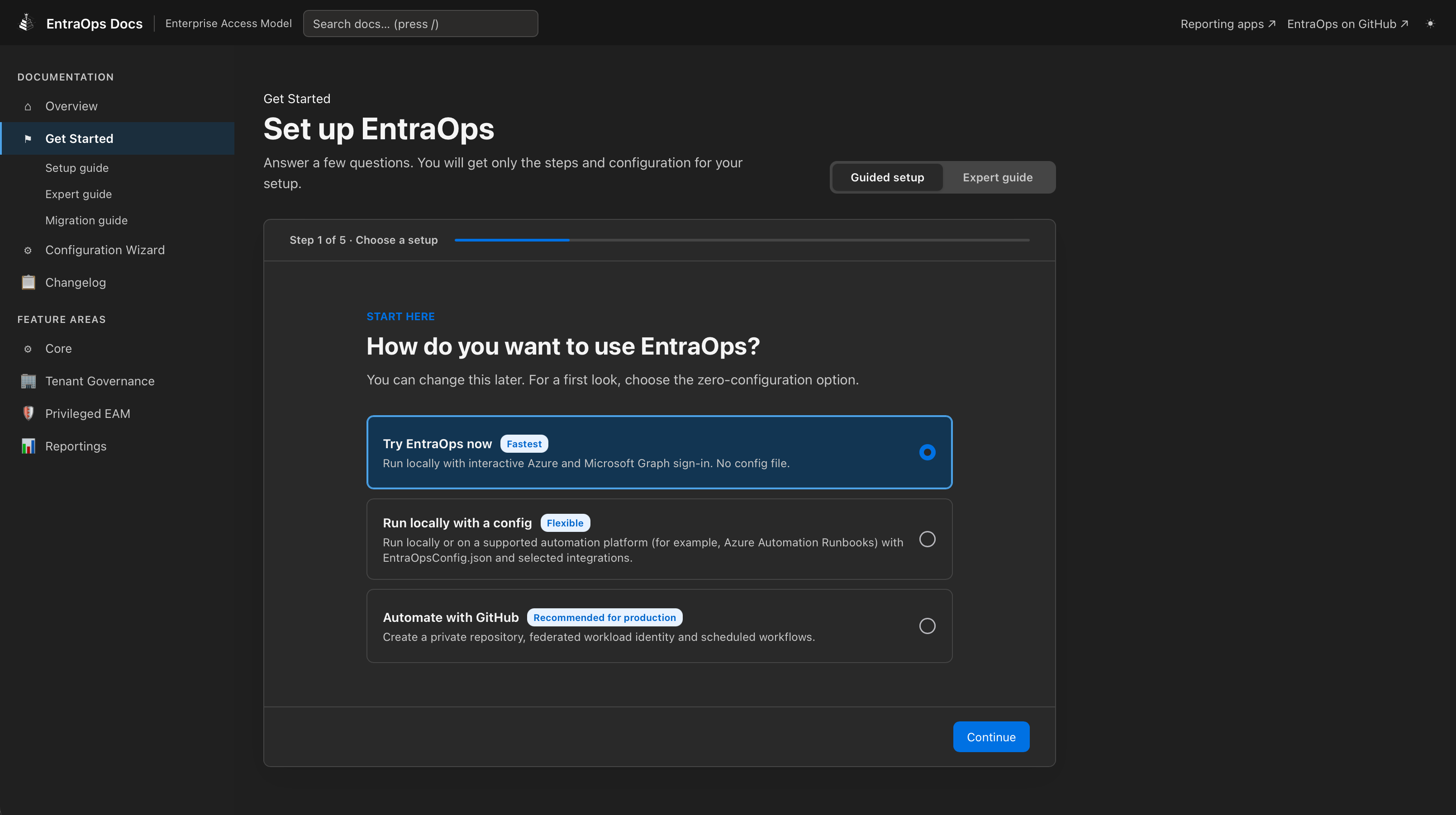
Task: Click the Recommended for production badge
Action: [x=604, y=617]
